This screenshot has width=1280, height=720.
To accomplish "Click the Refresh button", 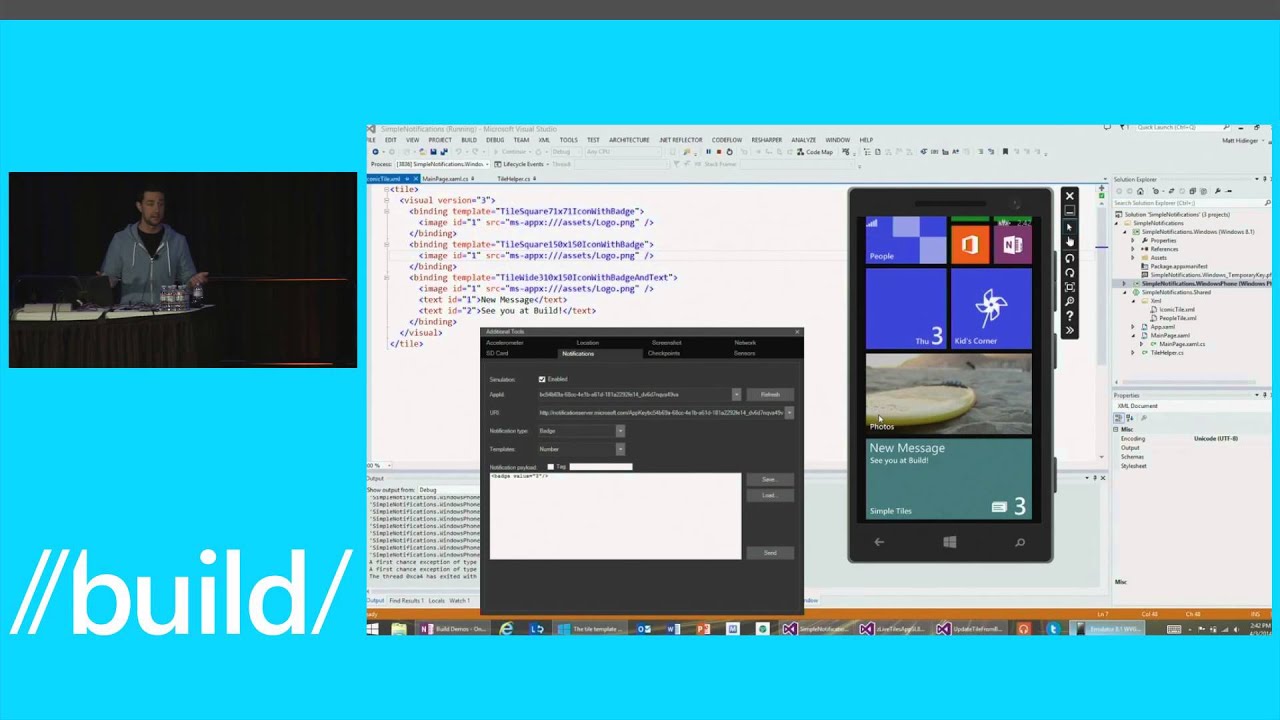I will [770, 394].
